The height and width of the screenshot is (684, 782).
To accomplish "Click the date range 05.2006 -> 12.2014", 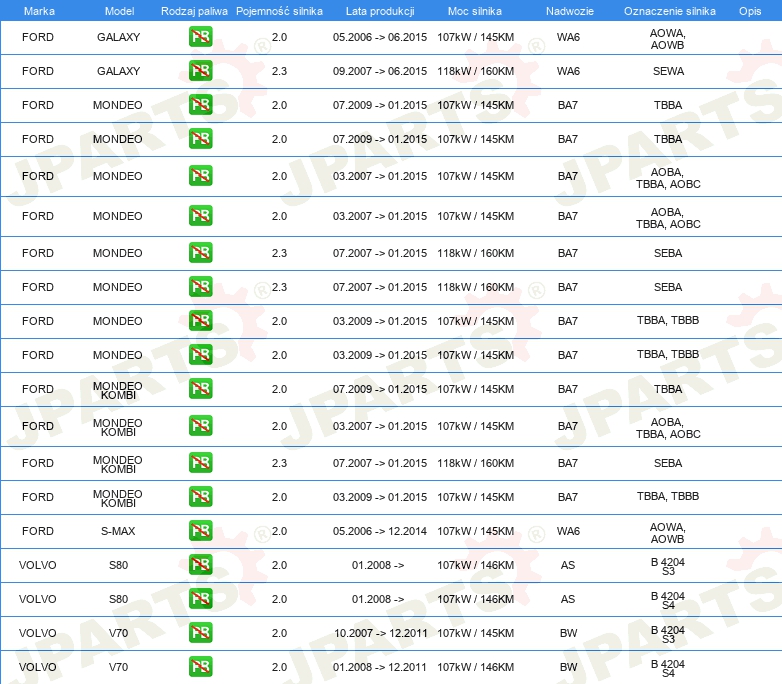I will coord(380,531).
